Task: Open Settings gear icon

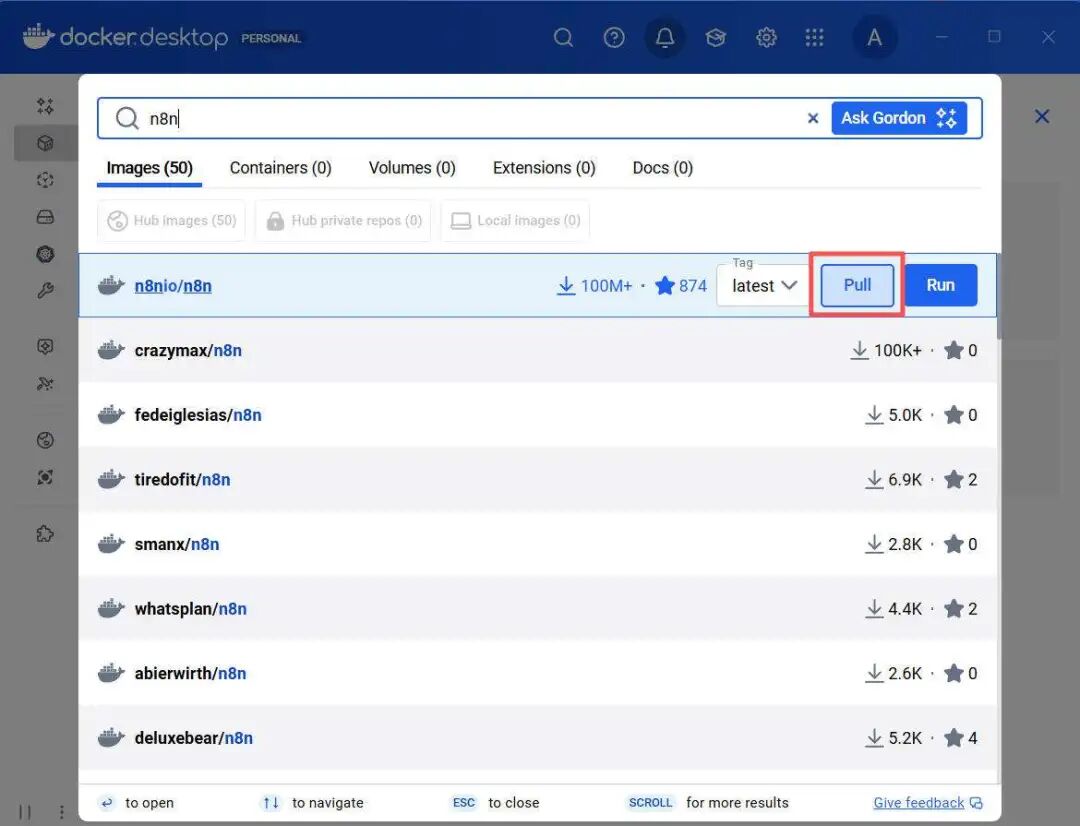Action: [x=766, y=37]
